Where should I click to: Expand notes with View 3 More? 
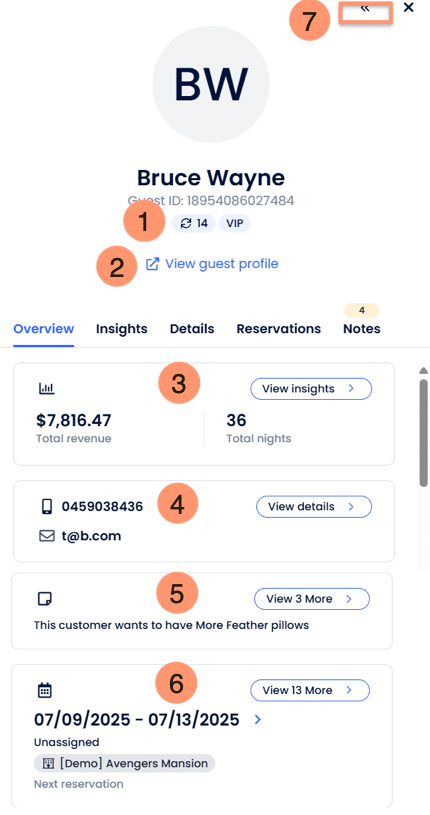click(x=311, y=599)
